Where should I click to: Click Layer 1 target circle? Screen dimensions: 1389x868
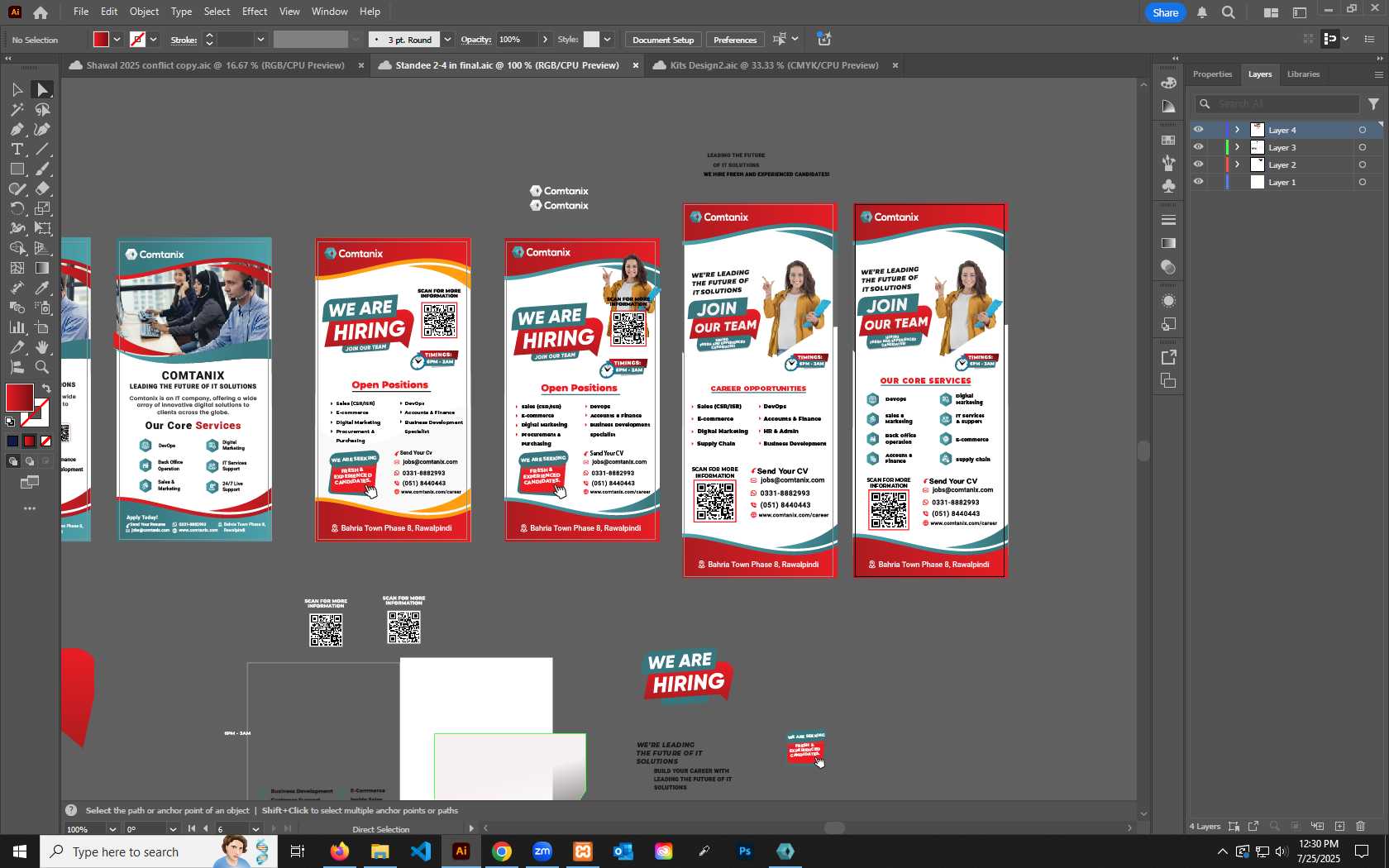pos(1363,182)
